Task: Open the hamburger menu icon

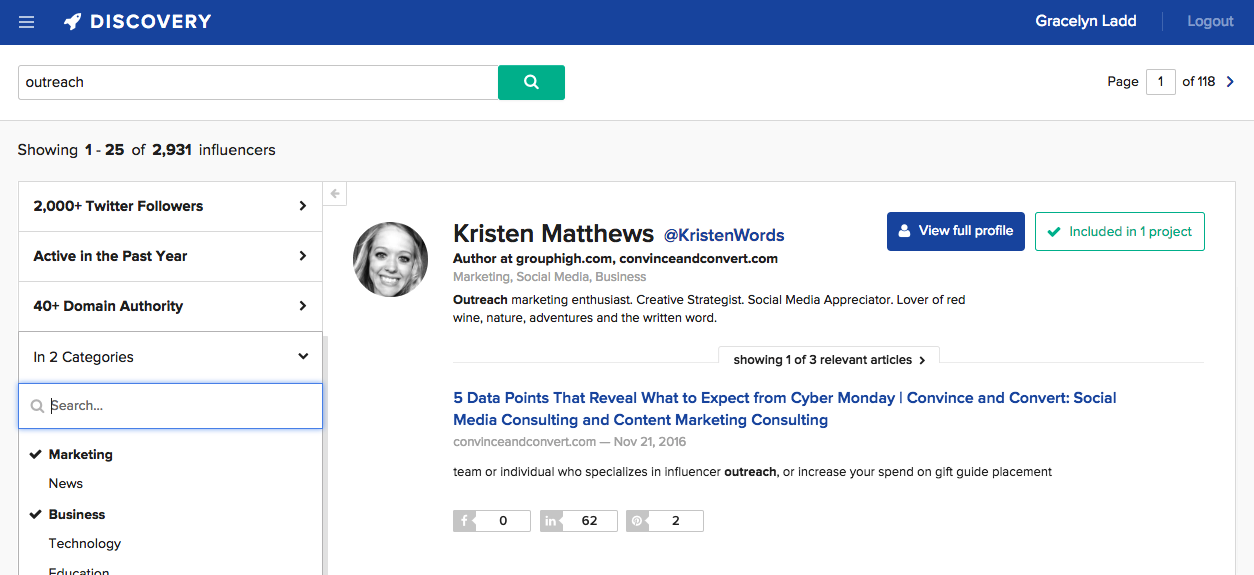Action: coord(26,22)
